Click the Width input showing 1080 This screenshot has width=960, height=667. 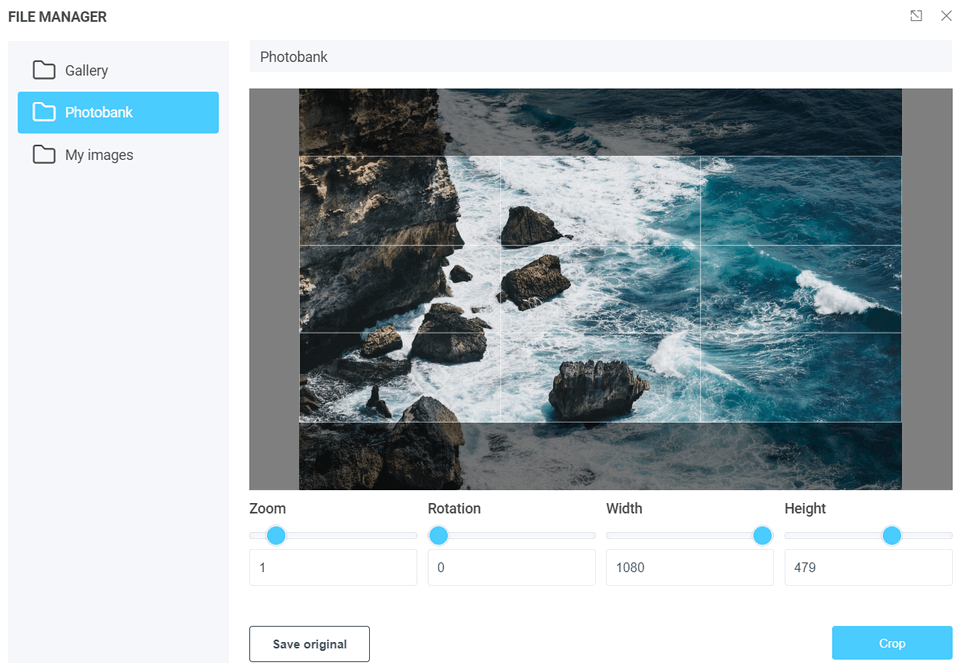(689, 567)
